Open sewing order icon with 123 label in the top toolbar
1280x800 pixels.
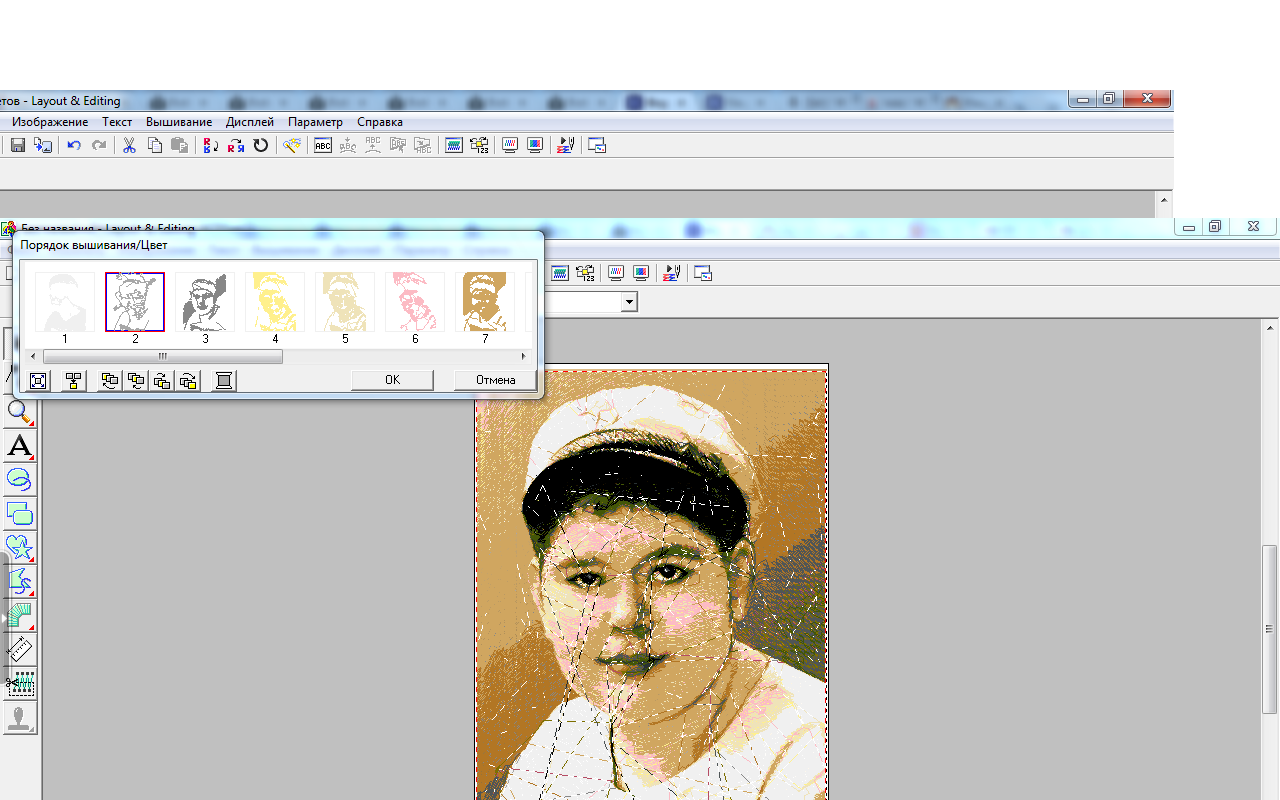coord(478,145)
